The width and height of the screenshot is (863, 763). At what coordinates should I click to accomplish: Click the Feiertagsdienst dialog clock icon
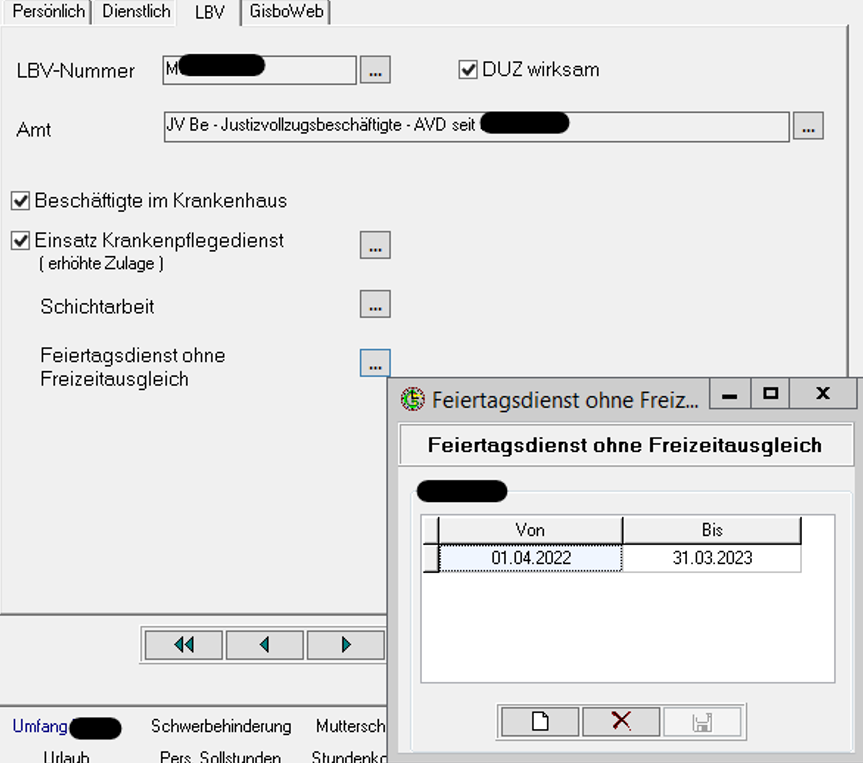tap(413, 399)
